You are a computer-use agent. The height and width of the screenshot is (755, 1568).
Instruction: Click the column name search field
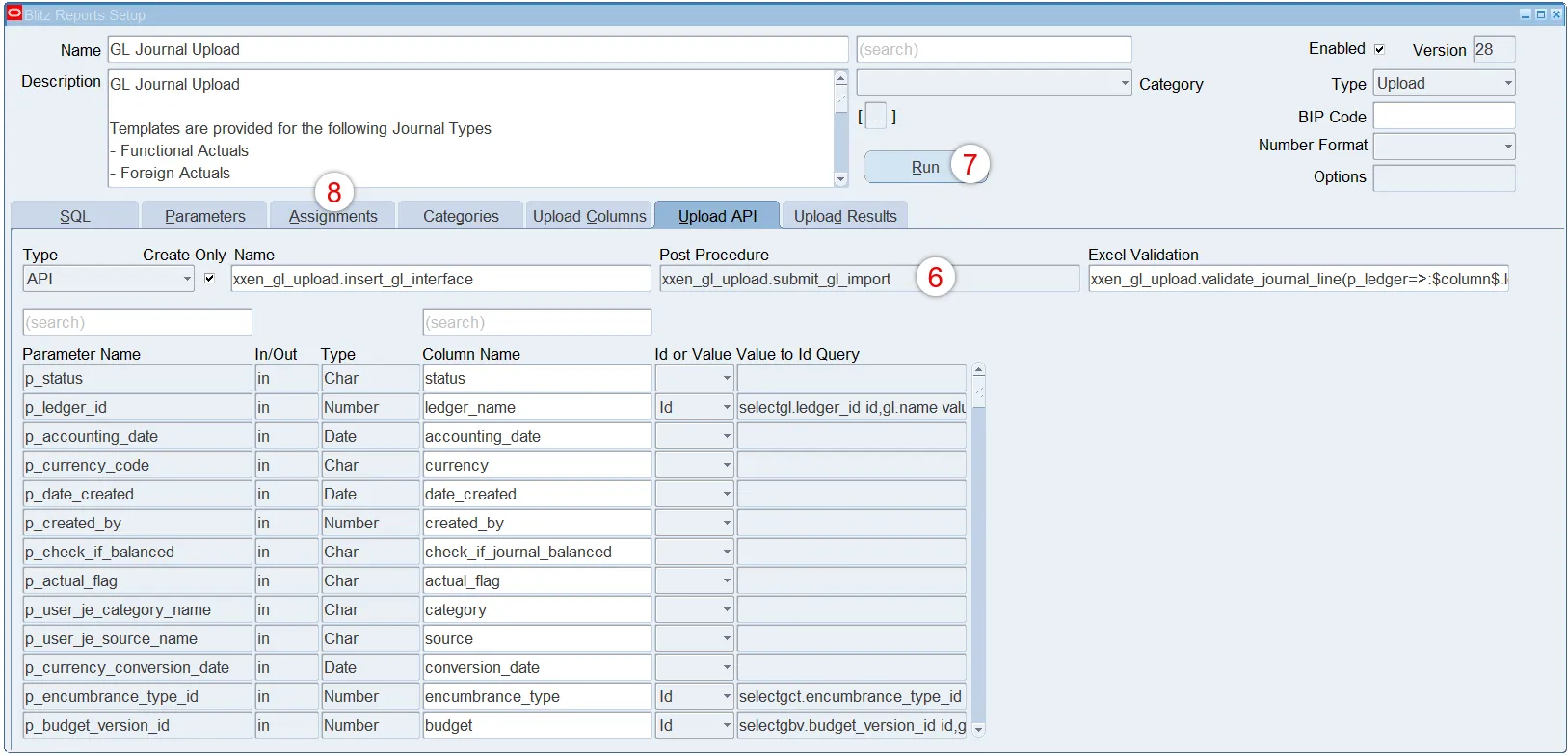tap(537, 322)
